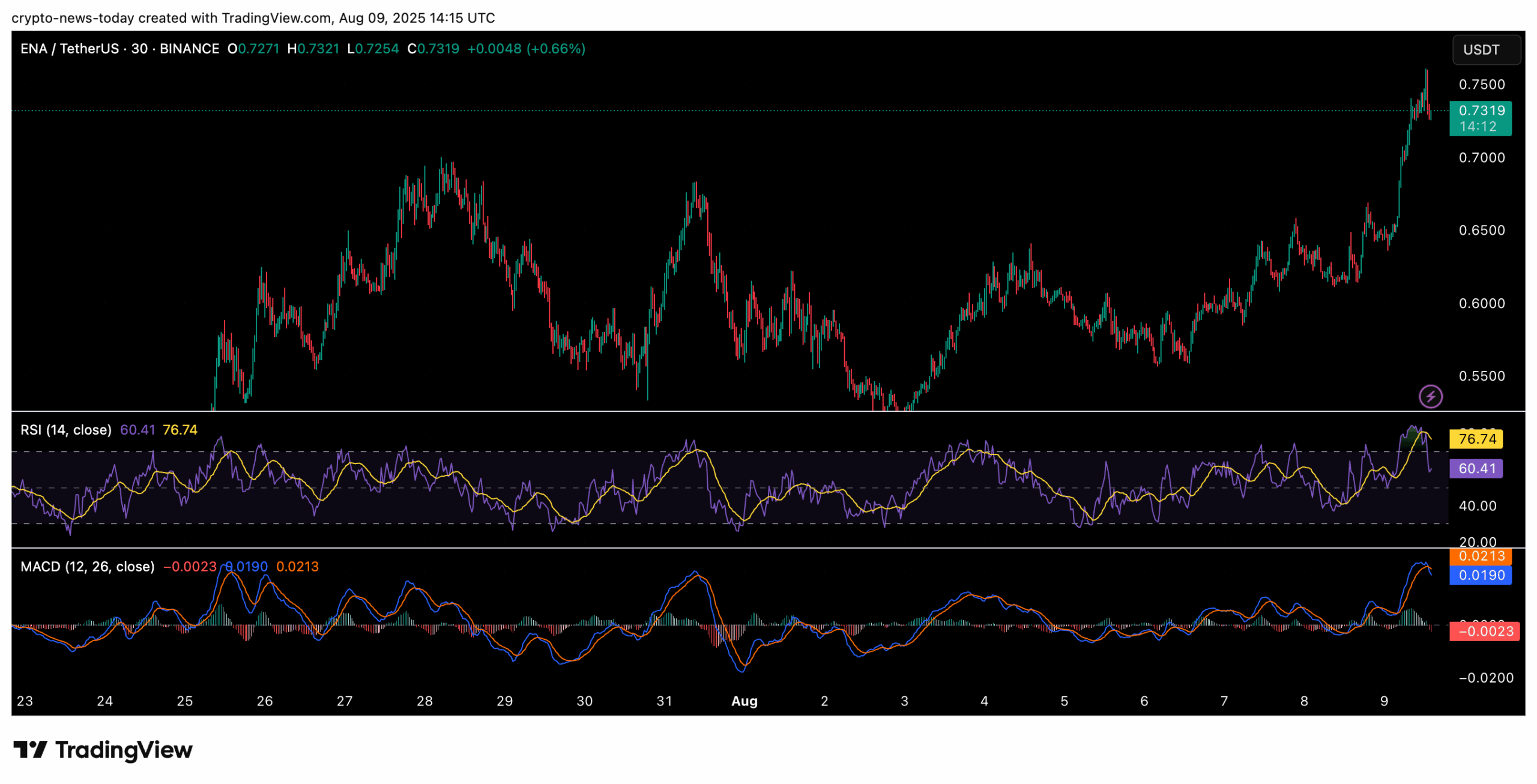Image resolution: width=1537 pixels, height=784 pixels.
Task: Click the 30 interval in chart header
Action: [139, 49]
